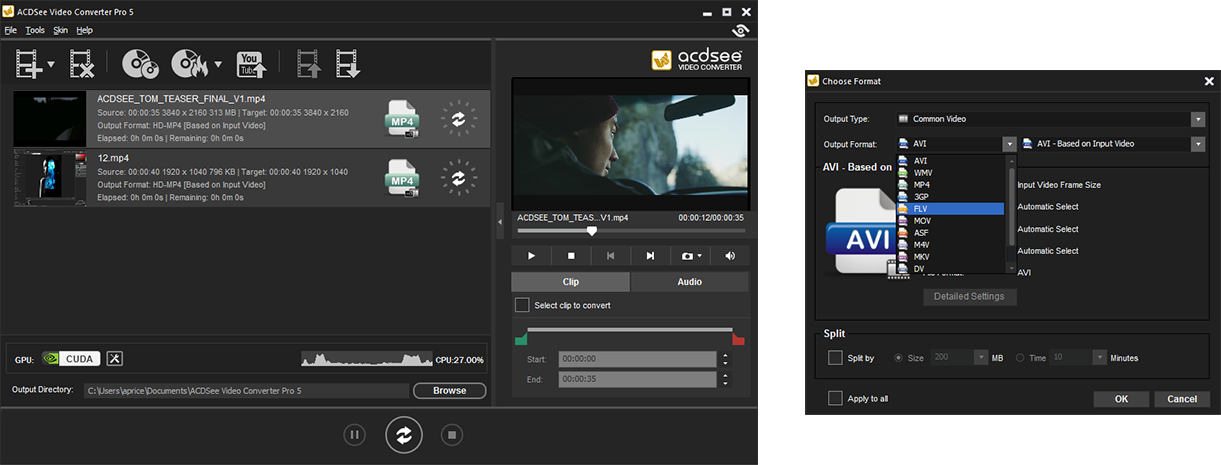Toggle the Split by checkbox

[x=835, y=358]
